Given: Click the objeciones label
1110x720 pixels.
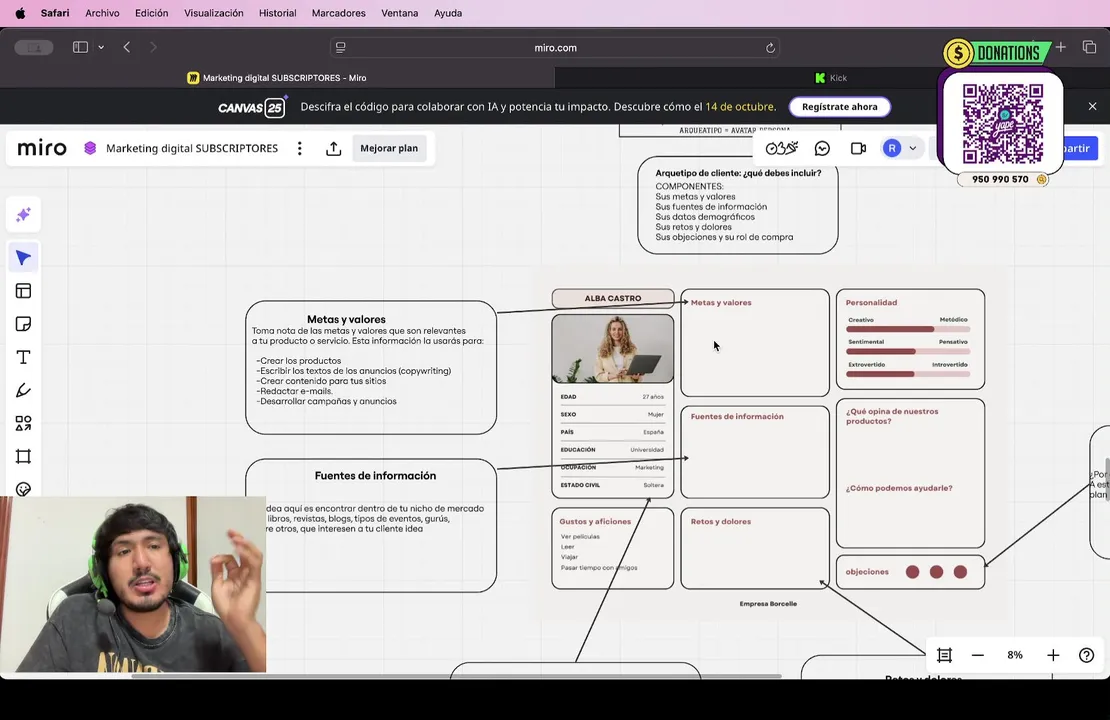Looking at the screenshot, I should click(x=866, y=571).
